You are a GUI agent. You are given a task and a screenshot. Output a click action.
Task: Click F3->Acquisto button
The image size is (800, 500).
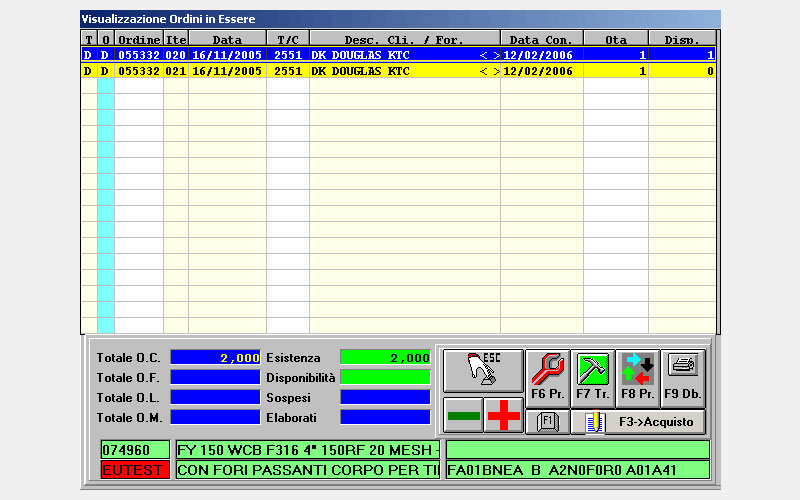[x=638, y=422]
